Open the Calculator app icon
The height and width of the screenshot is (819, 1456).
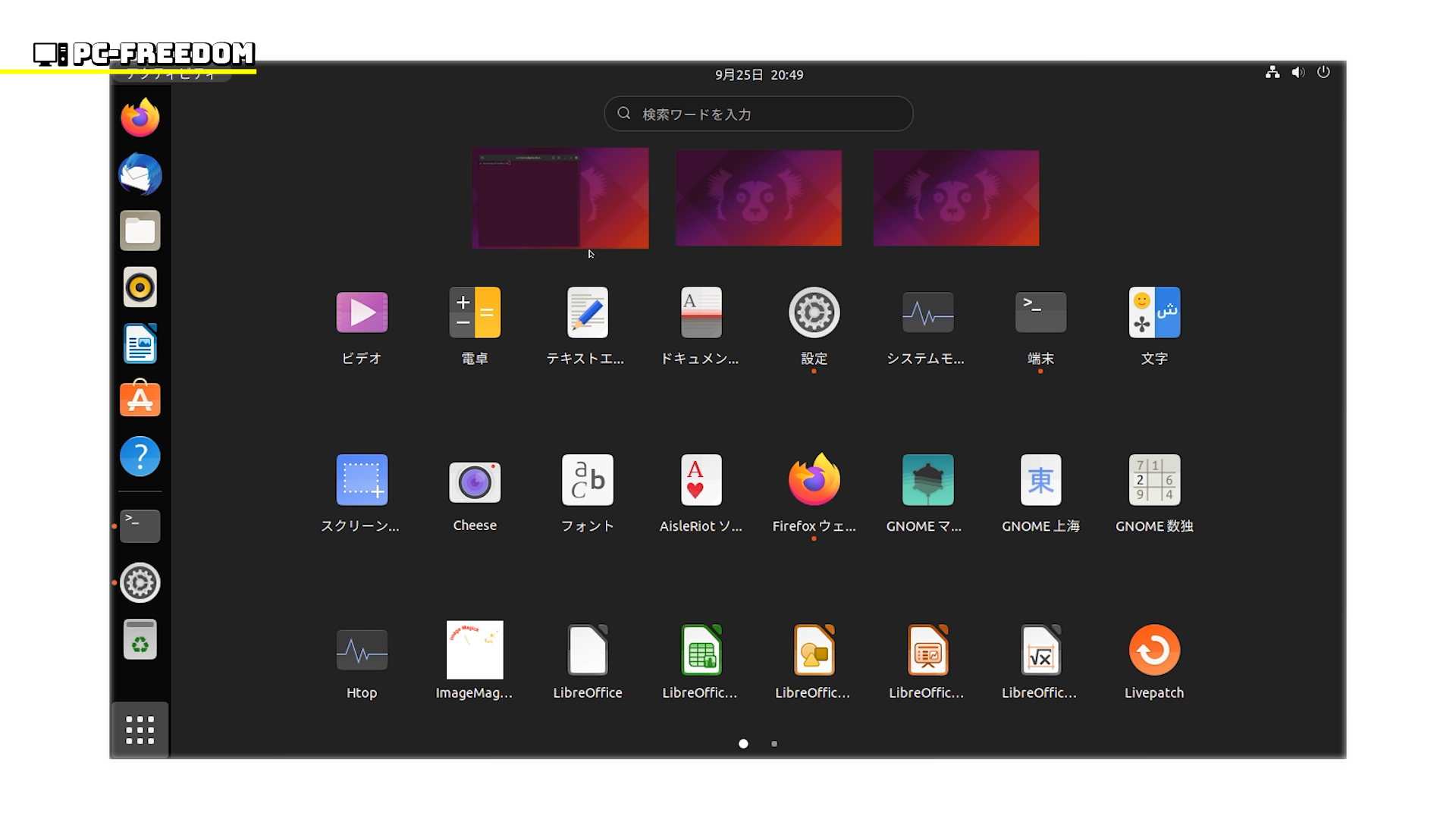click(475, 312)
